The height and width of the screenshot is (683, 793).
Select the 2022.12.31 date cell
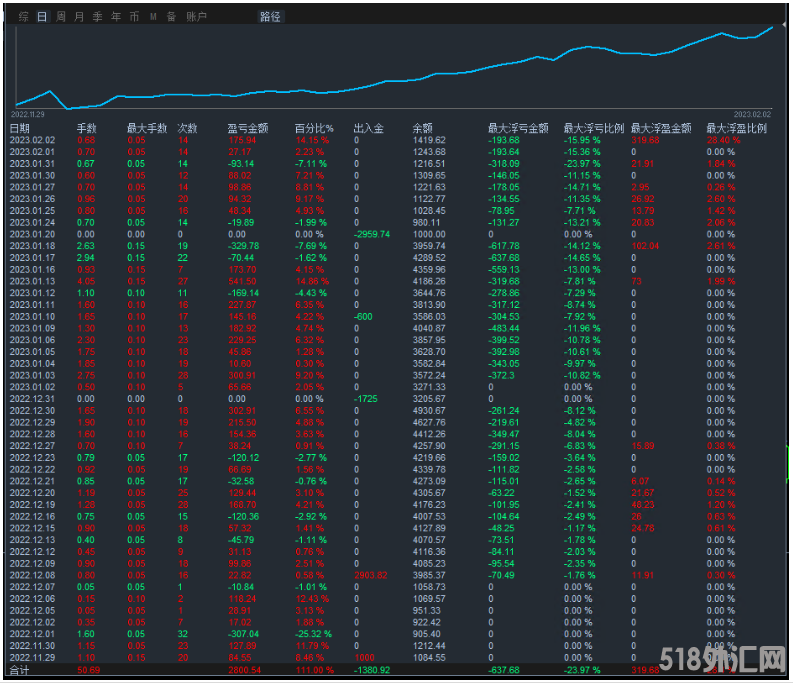(x=32, y=399)
